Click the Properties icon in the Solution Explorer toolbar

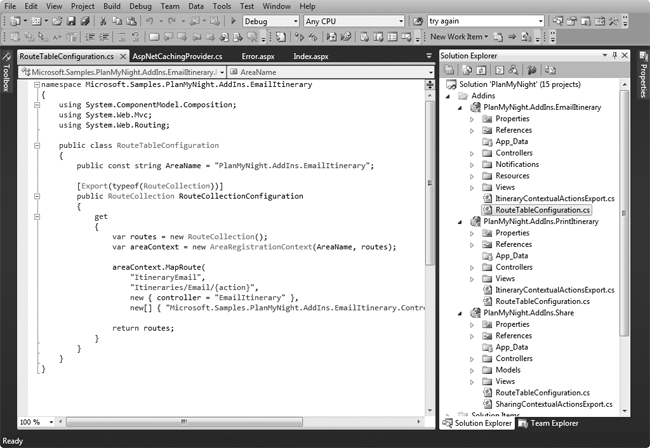point(449,70)
